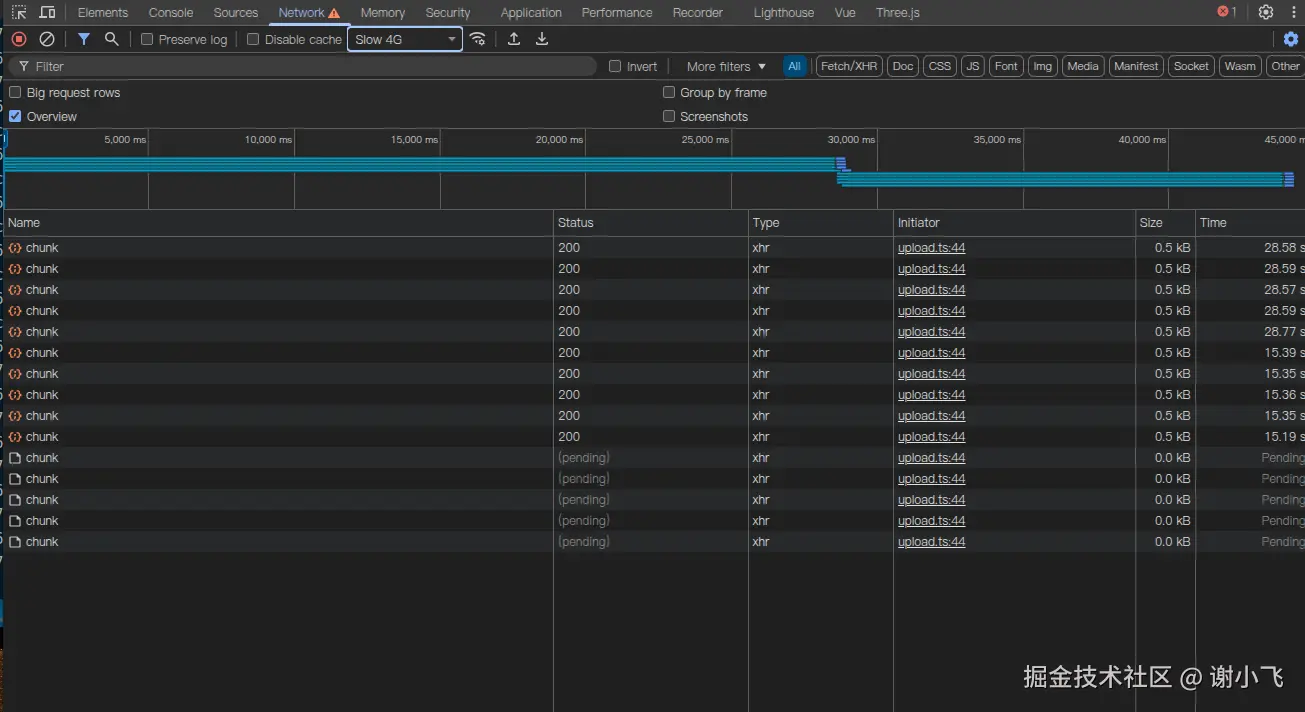Screen dimensions: 1305x712
Task: Sort by the Size column header
Action: pyautogui.click(x=1165, y=222)
